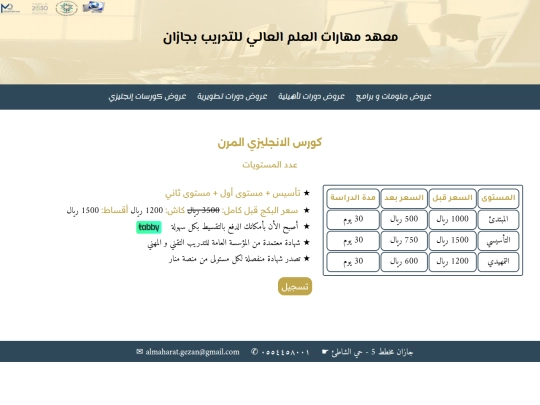Click the 1000 ريال price cell

point(453,219)
